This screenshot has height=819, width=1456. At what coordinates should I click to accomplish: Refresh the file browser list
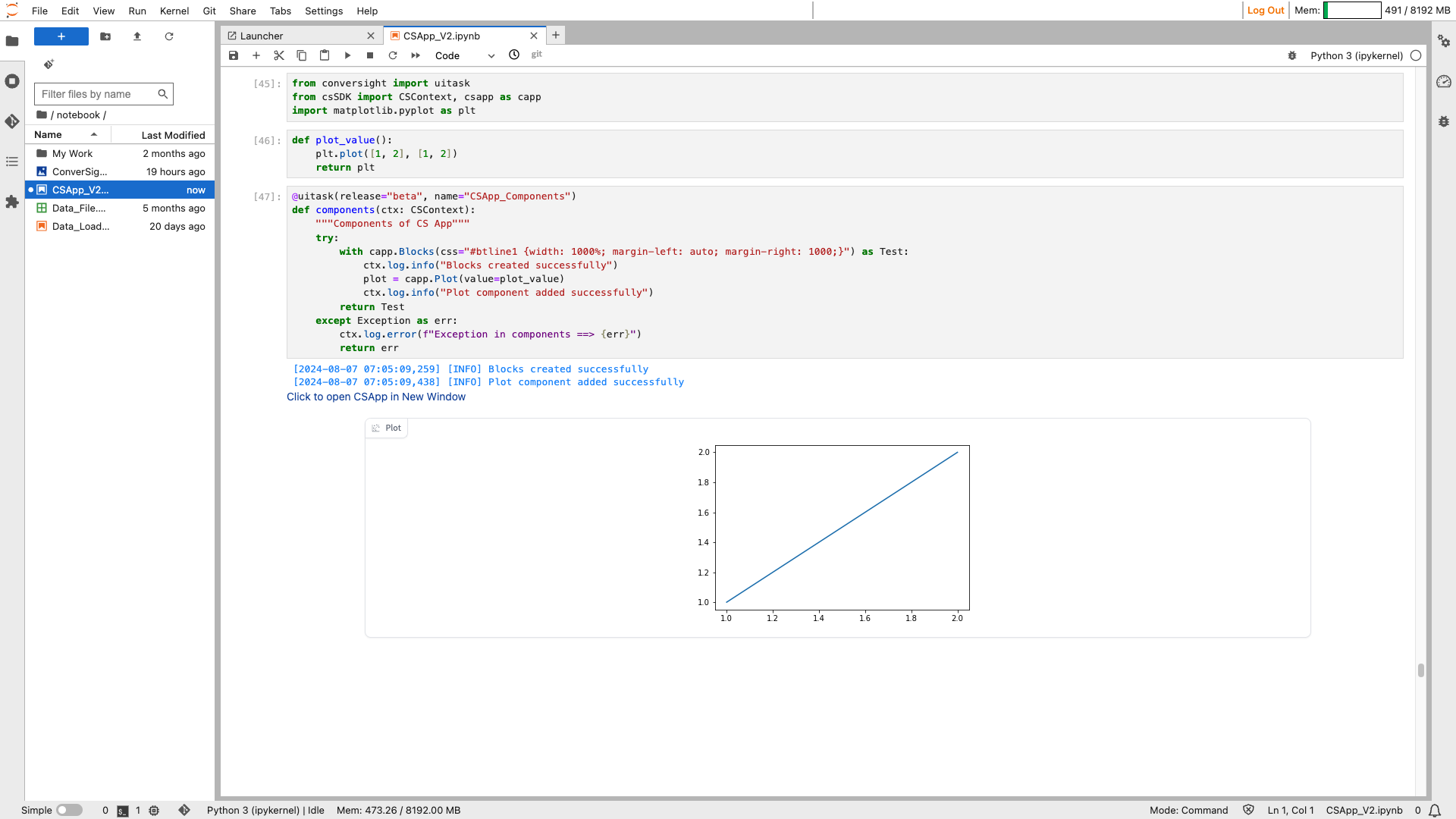click(169, 36)
